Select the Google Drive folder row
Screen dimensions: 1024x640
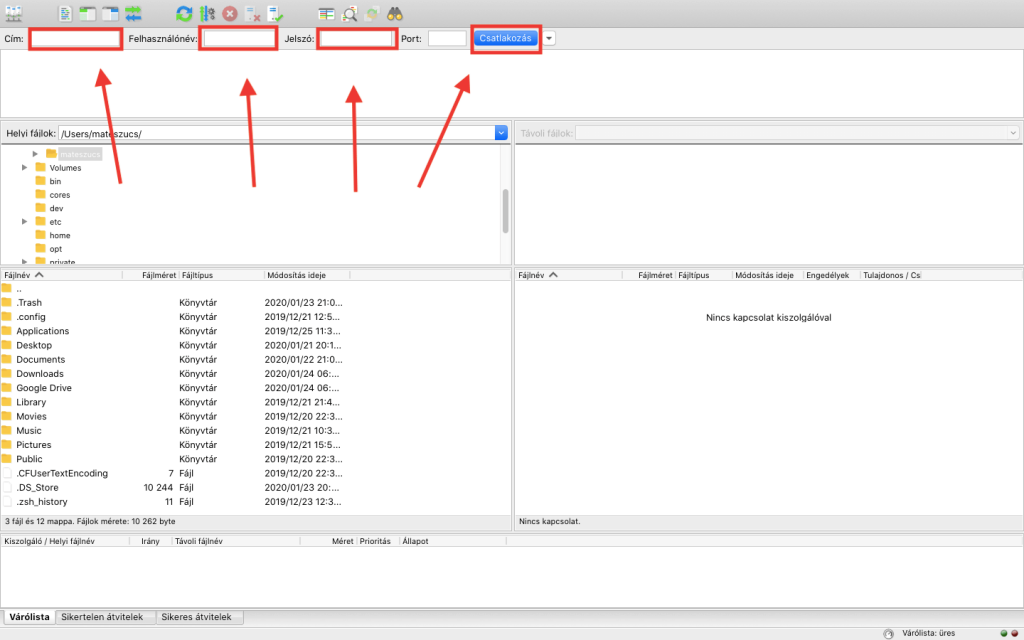pyautogui.click(x=256, y=388)
